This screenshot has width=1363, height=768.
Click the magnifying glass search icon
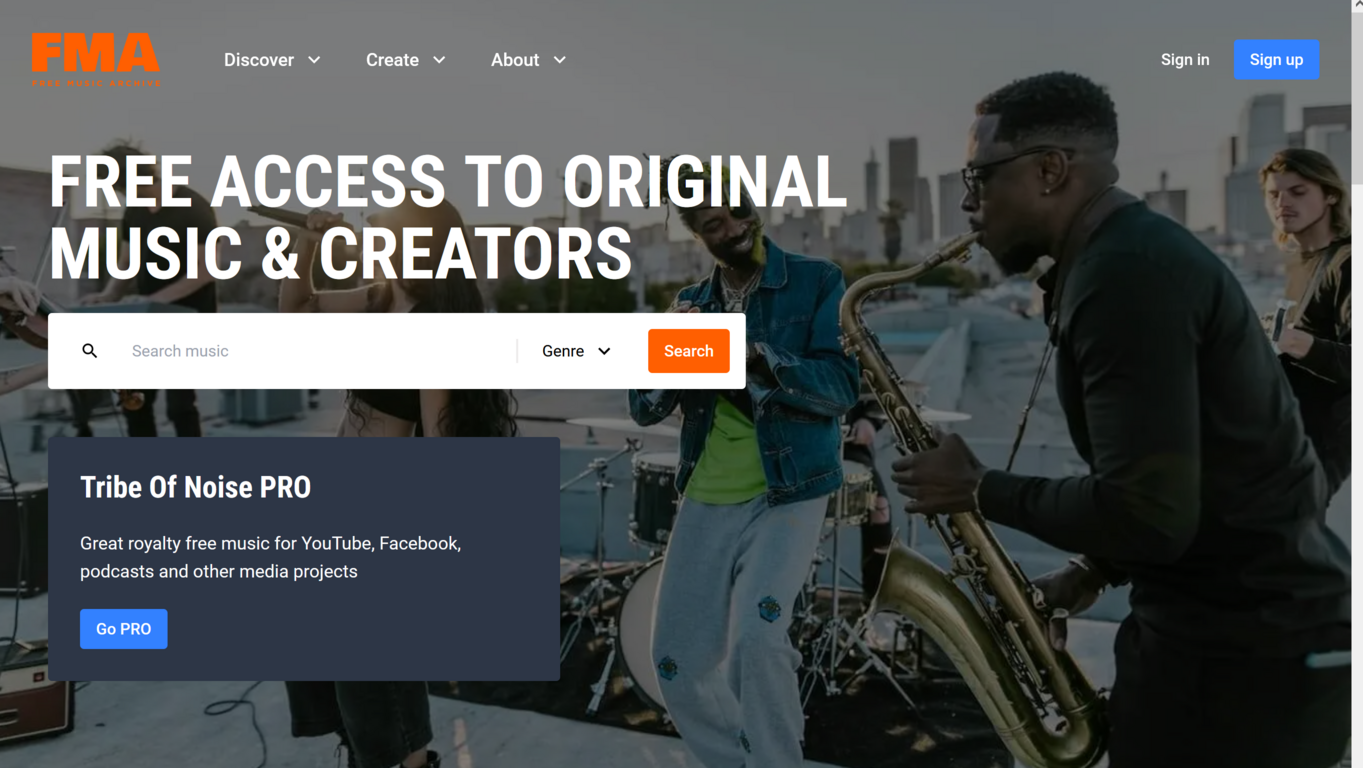90,351
